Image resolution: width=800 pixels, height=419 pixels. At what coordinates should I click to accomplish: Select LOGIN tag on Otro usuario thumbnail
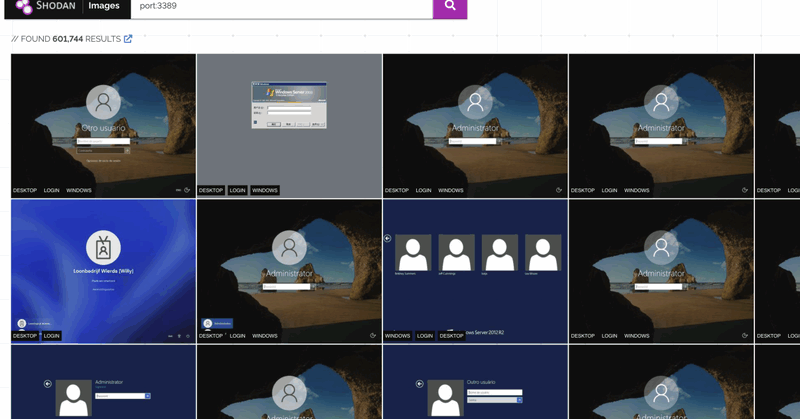click(52, 190)
